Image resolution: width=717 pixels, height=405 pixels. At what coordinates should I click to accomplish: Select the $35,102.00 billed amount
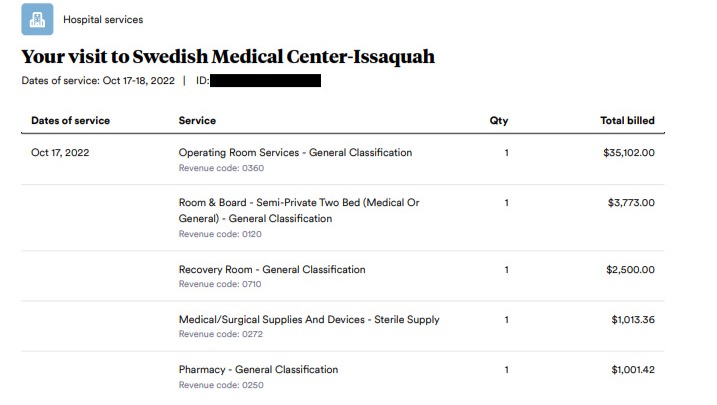tap(629, 153)
